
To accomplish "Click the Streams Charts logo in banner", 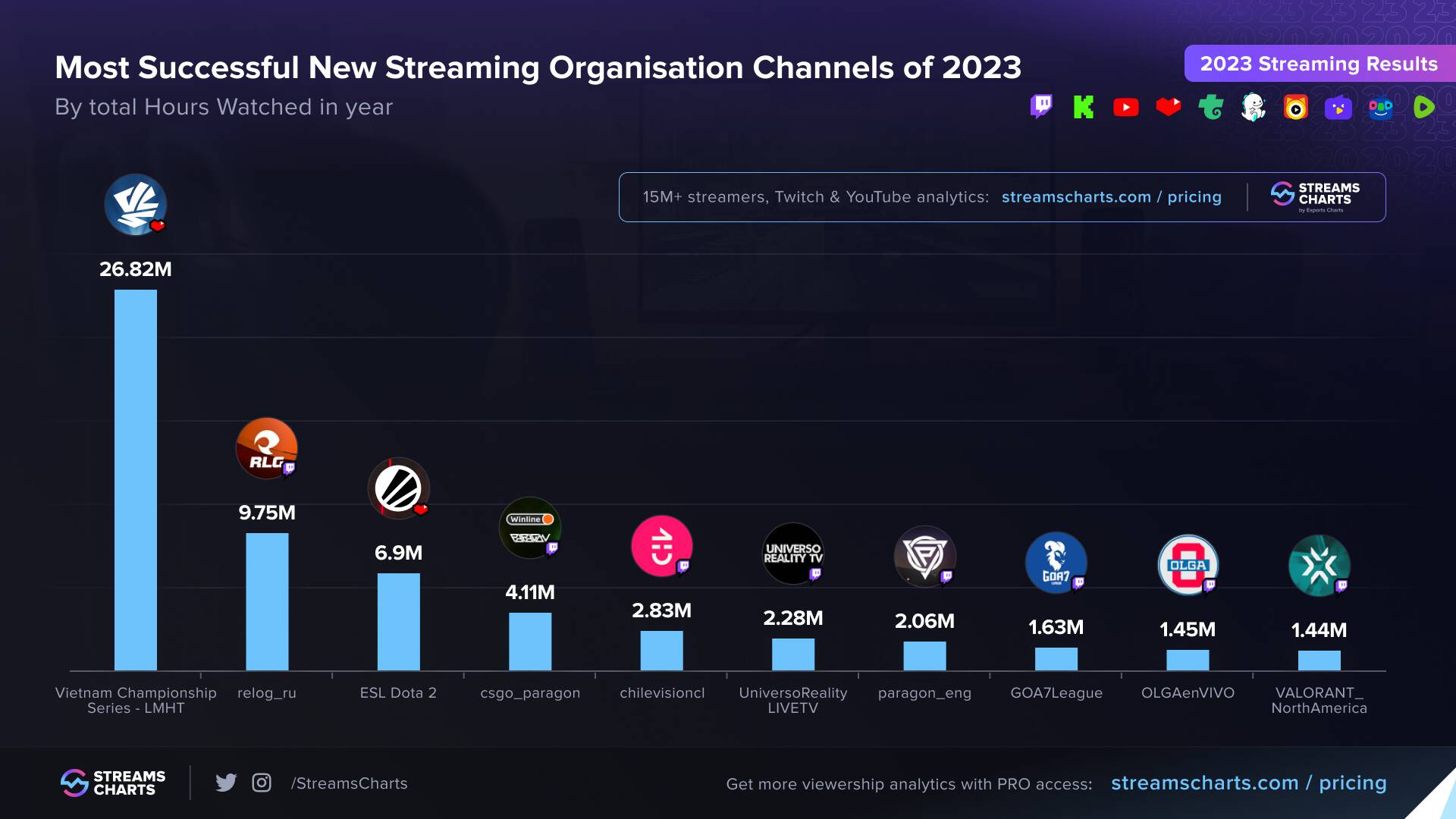I will click(1316, 196).
